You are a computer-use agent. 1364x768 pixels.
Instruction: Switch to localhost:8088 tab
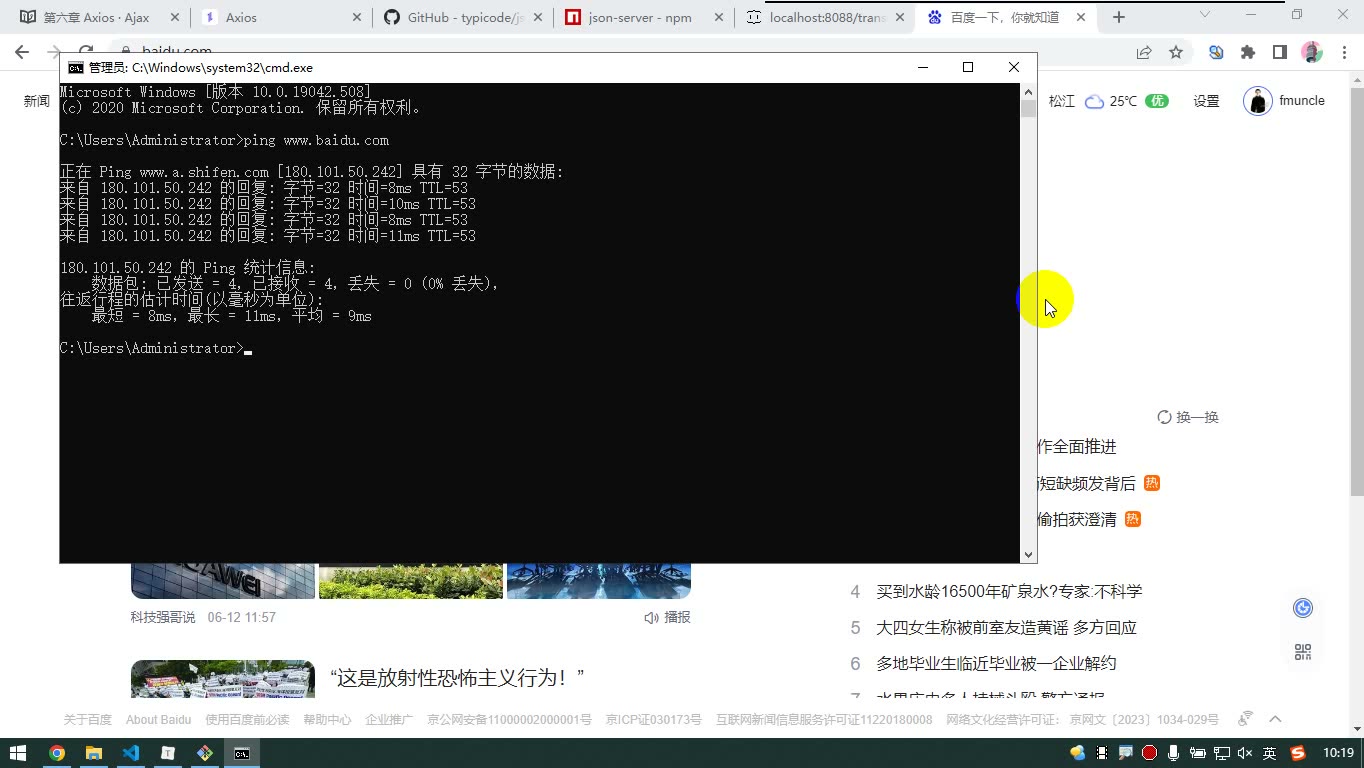tap(826, 17)
